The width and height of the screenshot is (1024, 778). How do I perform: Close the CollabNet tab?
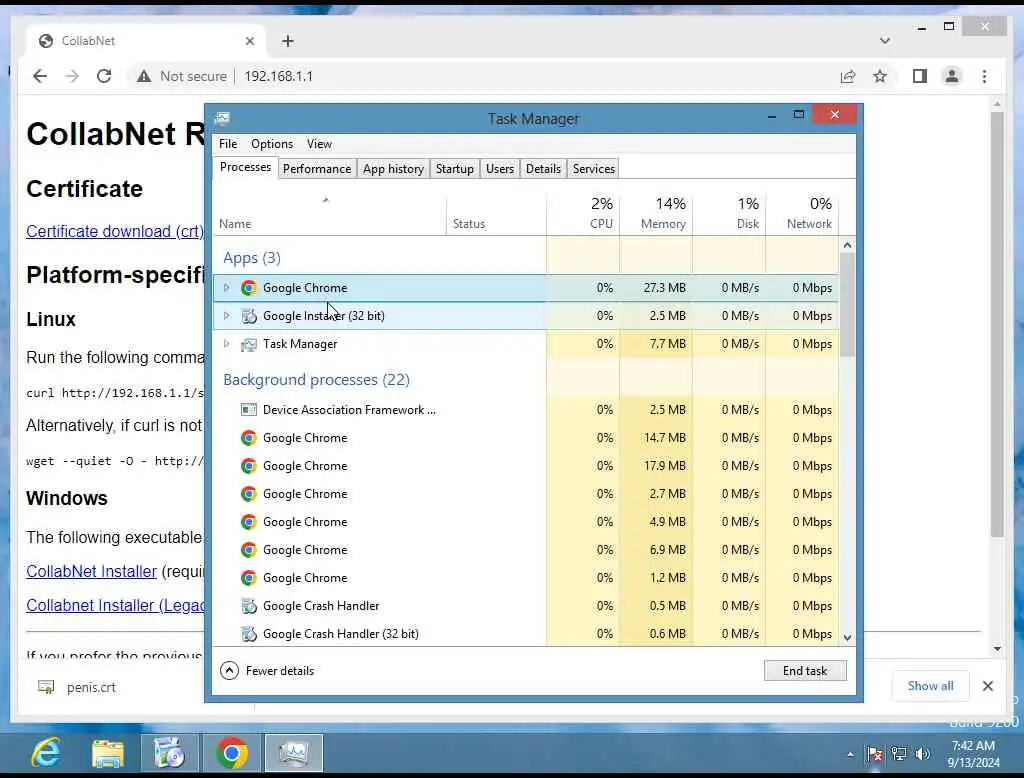(249, 41)
